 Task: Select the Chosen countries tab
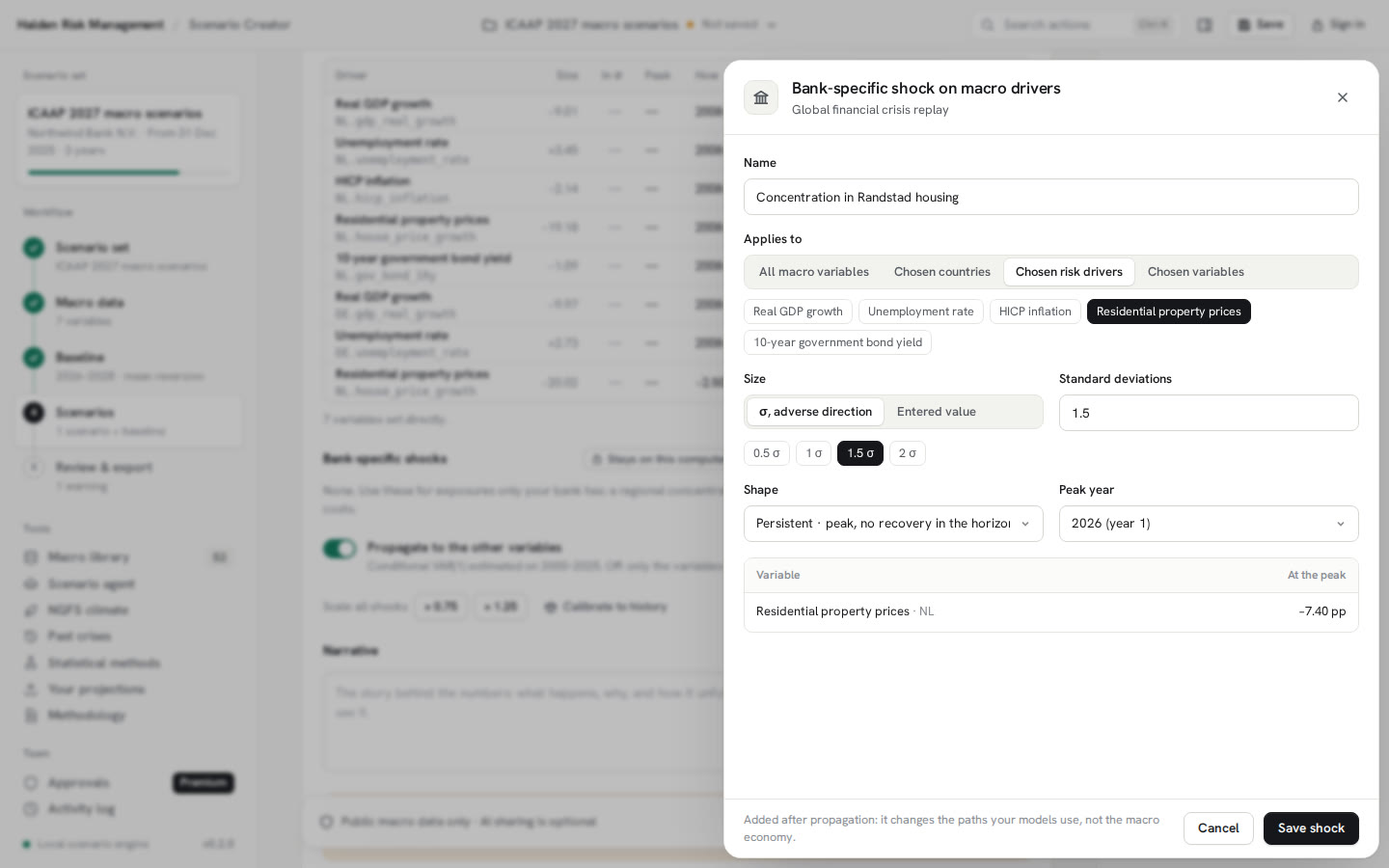pyautogui.click(x=942, y=272)
